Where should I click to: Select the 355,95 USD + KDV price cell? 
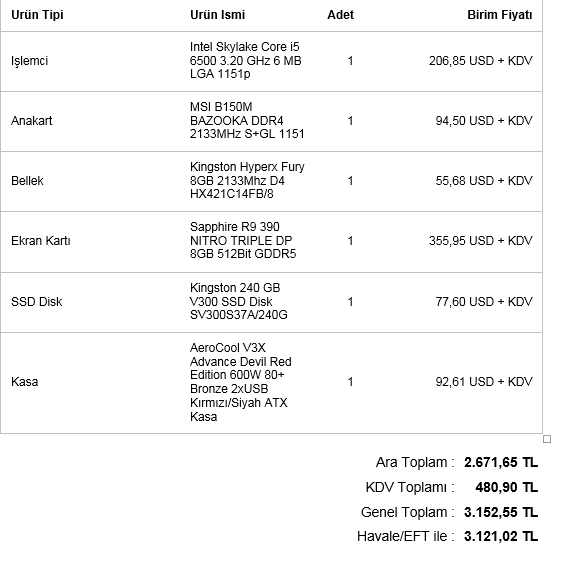481,241
